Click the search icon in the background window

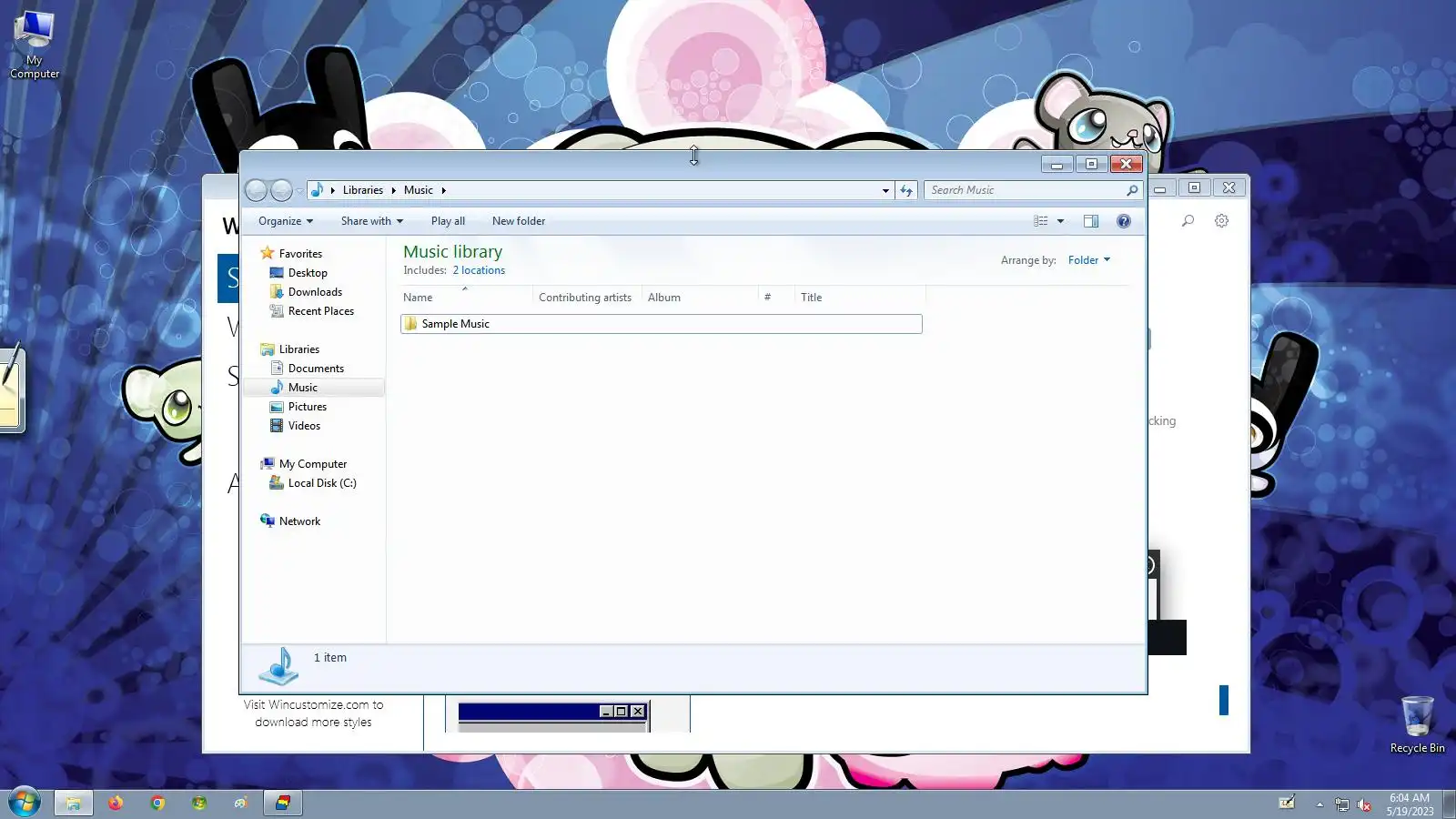pyautogui.click(x=1188, y=221)
